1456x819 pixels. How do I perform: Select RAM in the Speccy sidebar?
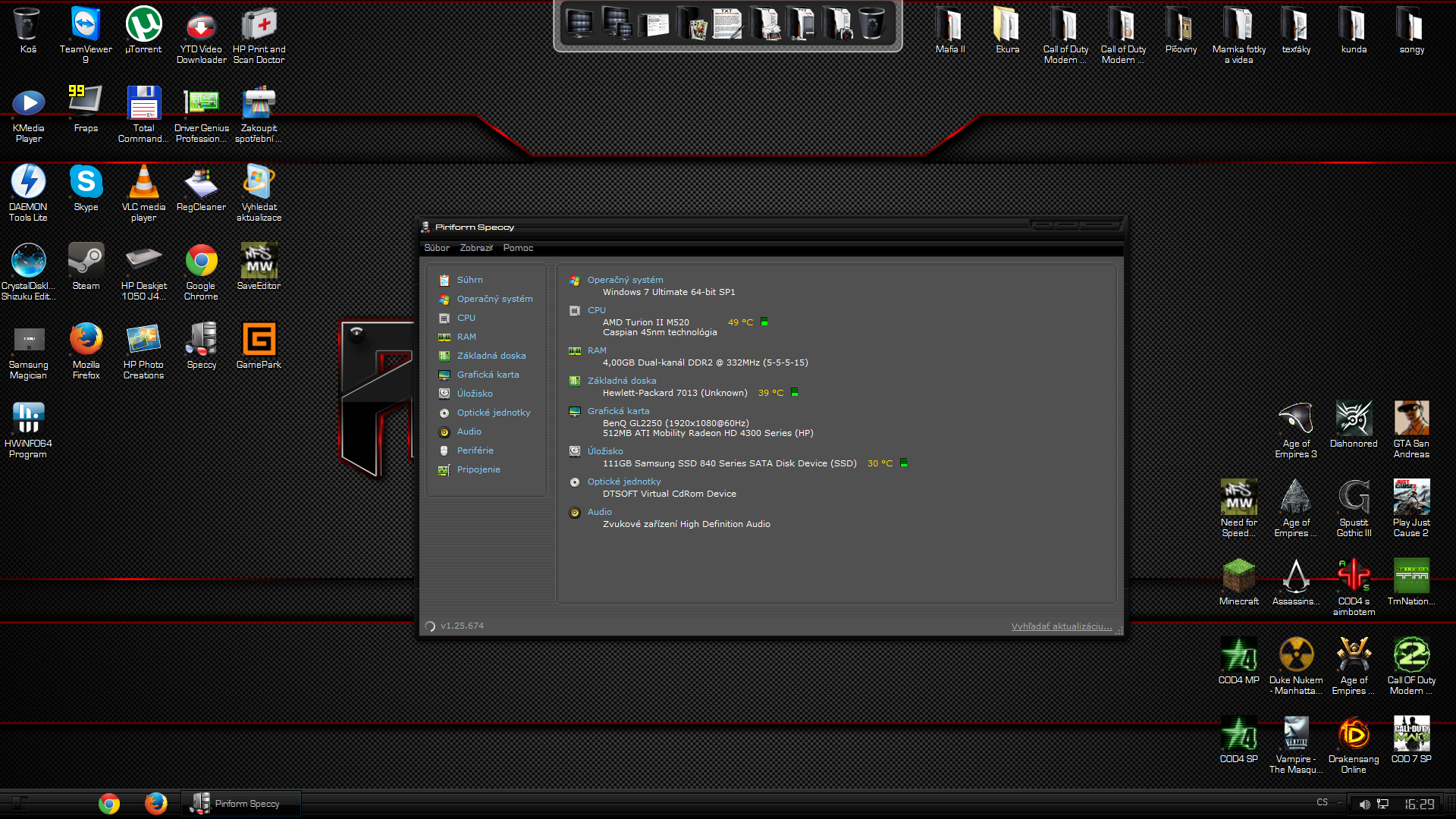click(x=466, y=337)
